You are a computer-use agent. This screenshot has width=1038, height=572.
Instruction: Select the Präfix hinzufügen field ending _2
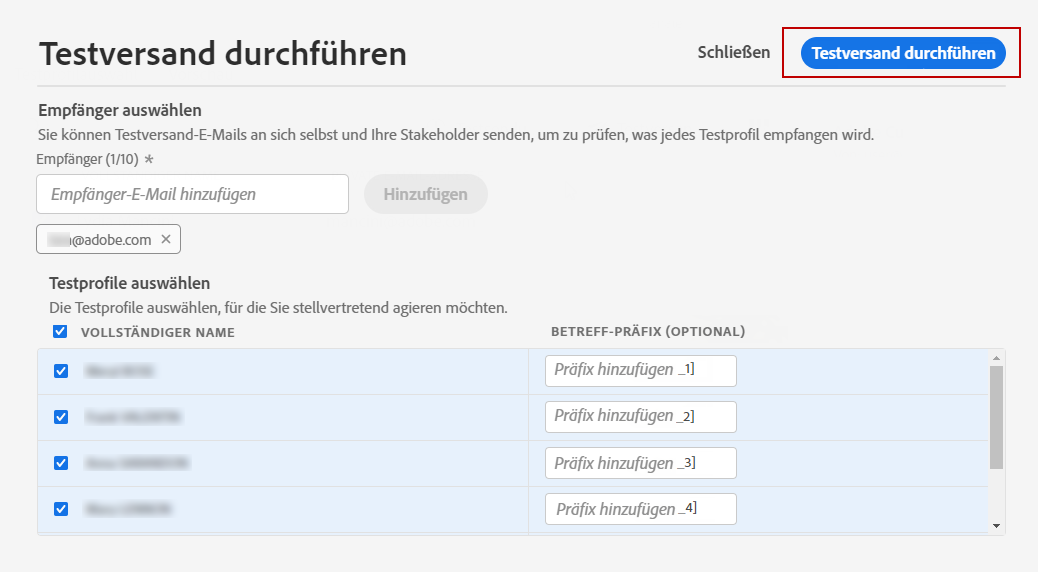tap(640, 416)
